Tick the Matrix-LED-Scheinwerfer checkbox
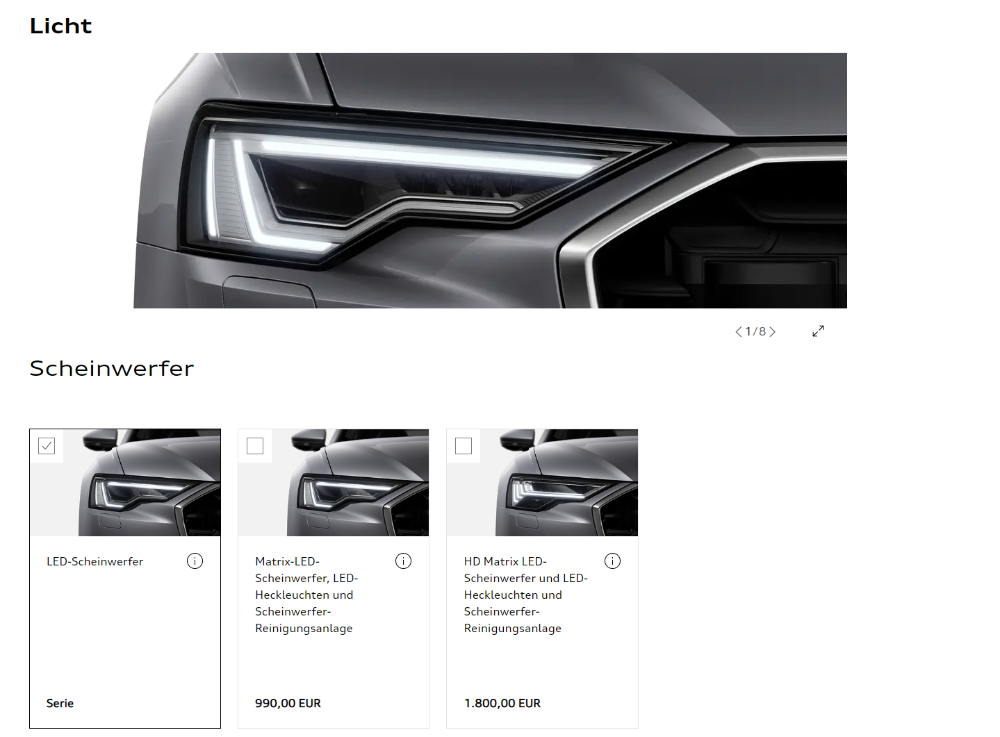This screenshot has width=1000, height=737. click(x=255, y=446)
